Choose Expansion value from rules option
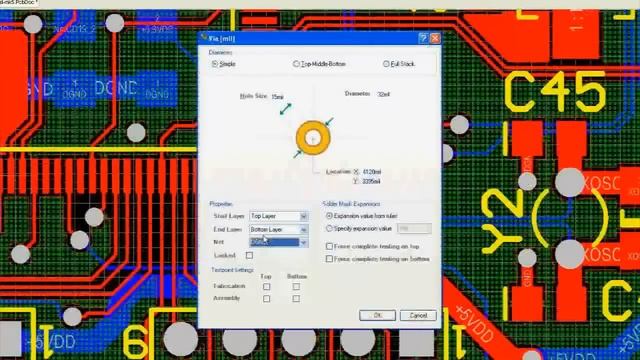640x360 pixels. pos(329,216)
